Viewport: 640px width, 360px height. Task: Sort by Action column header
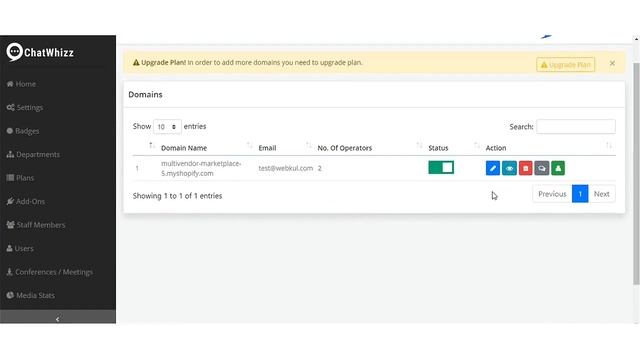(496, 148)
